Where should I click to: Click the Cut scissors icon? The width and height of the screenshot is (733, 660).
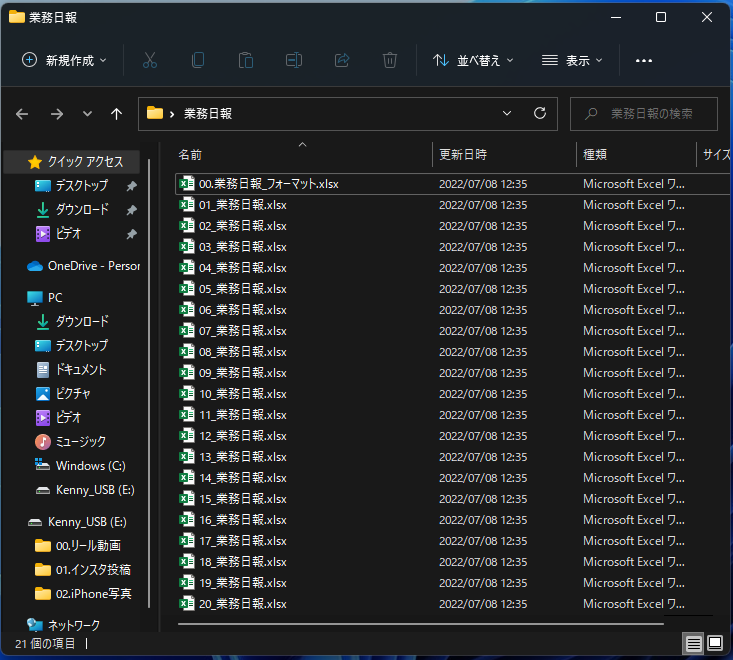150,60
